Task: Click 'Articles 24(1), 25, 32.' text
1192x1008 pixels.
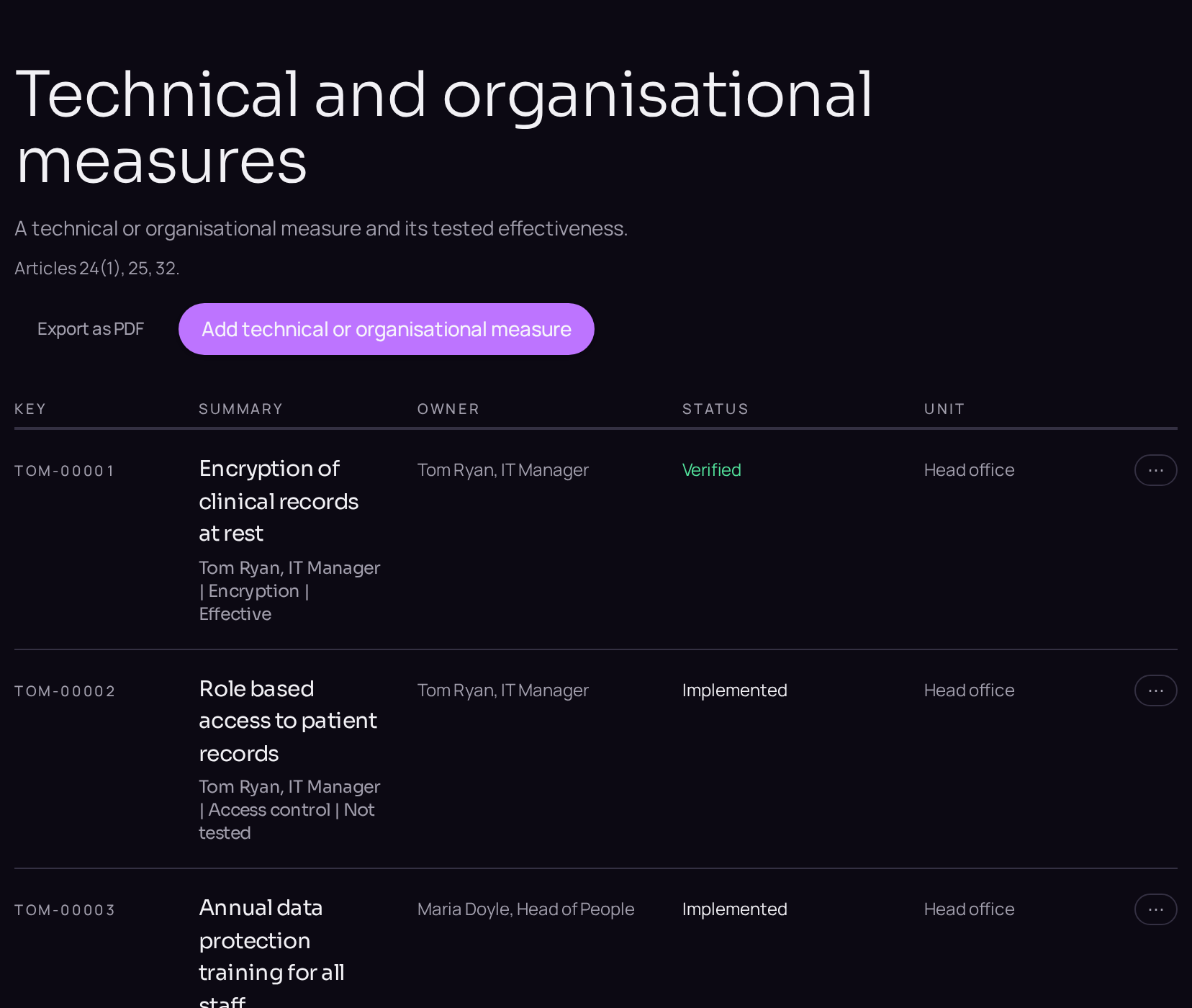Action: [97, 269]
